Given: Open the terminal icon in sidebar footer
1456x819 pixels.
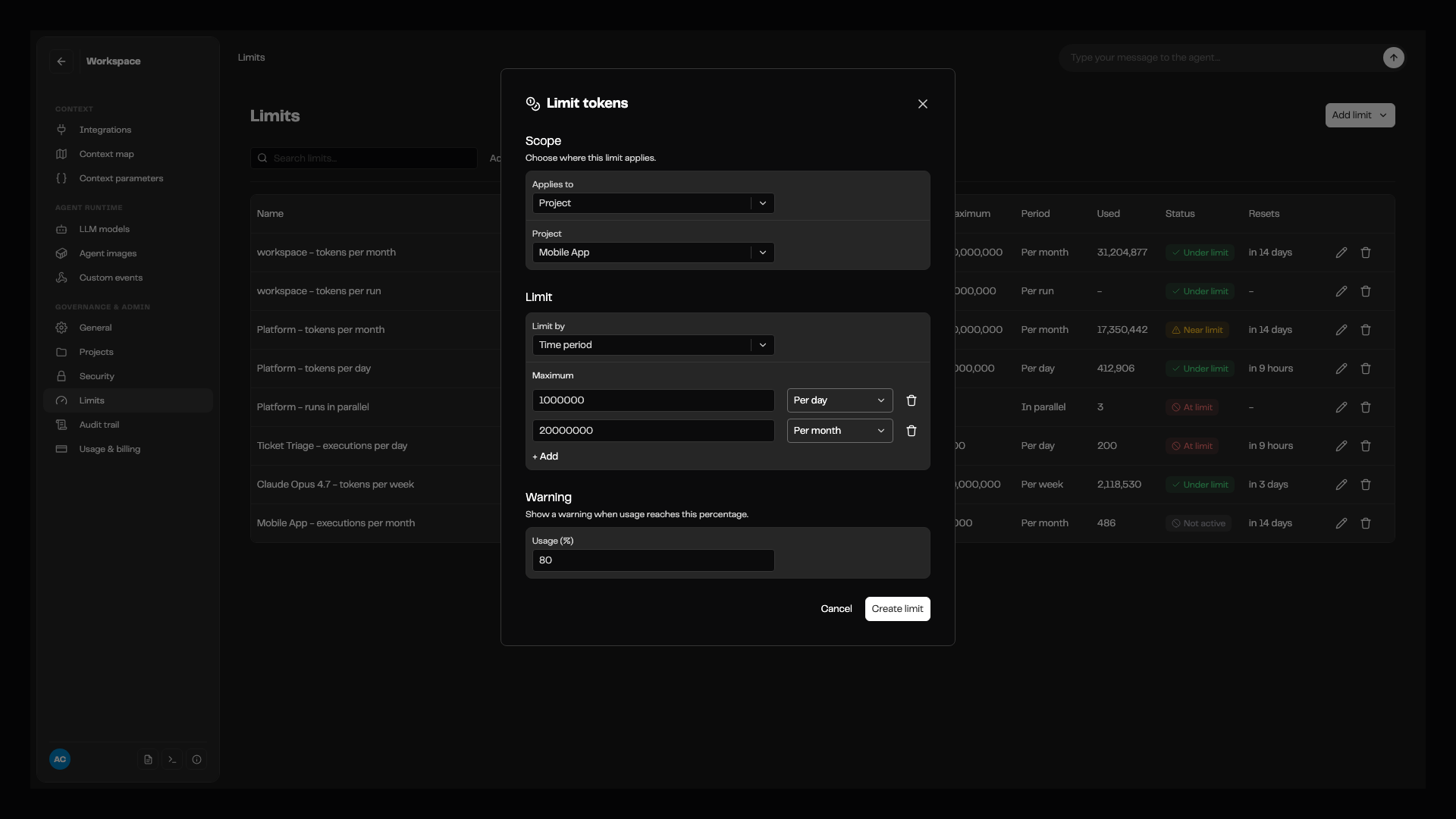Looking at the screenshot, I should (x=172, y=759).
